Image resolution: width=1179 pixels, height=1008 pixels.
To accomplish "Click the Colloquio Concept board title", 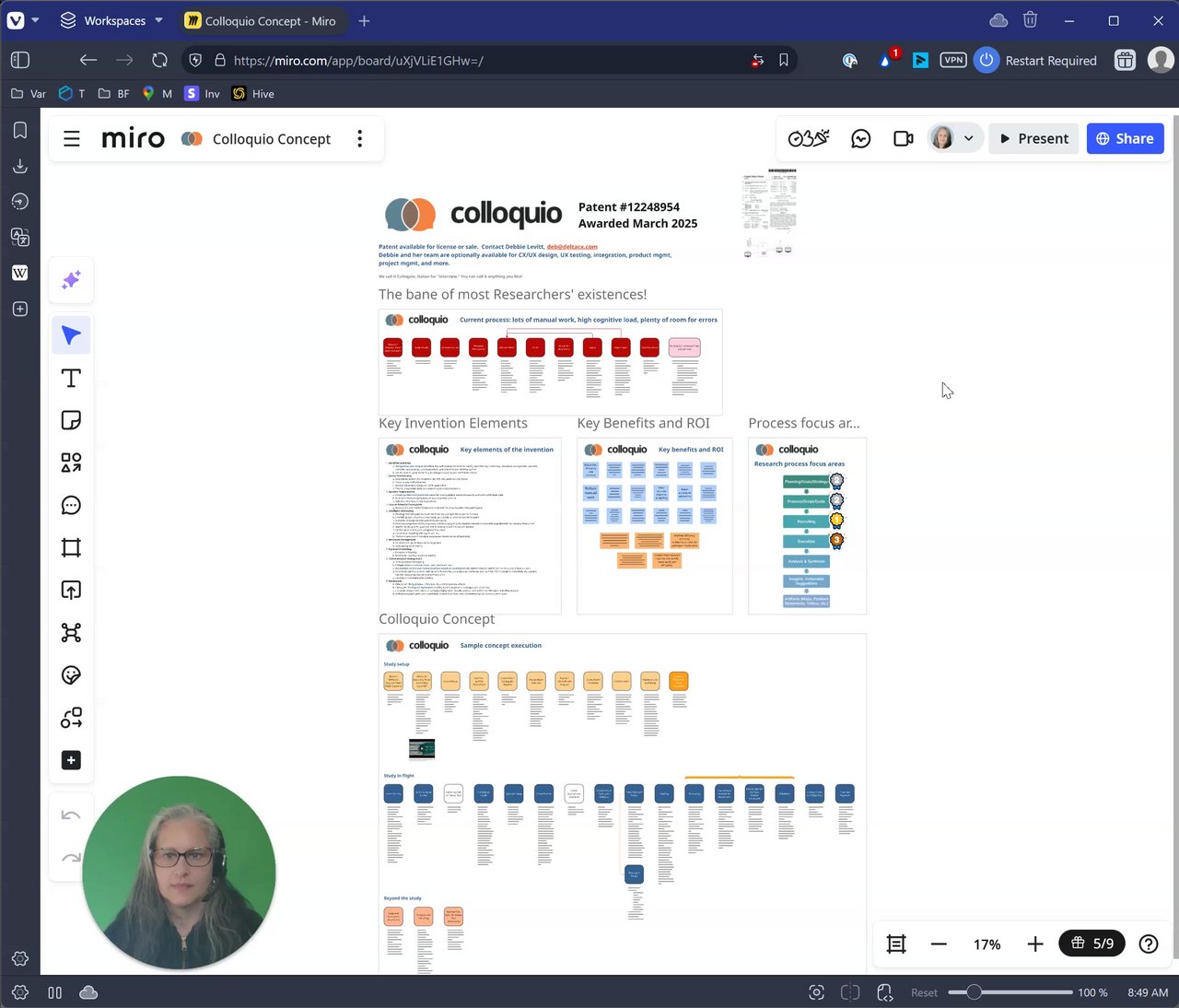I will pyautogui.click(x=272, y=139).
